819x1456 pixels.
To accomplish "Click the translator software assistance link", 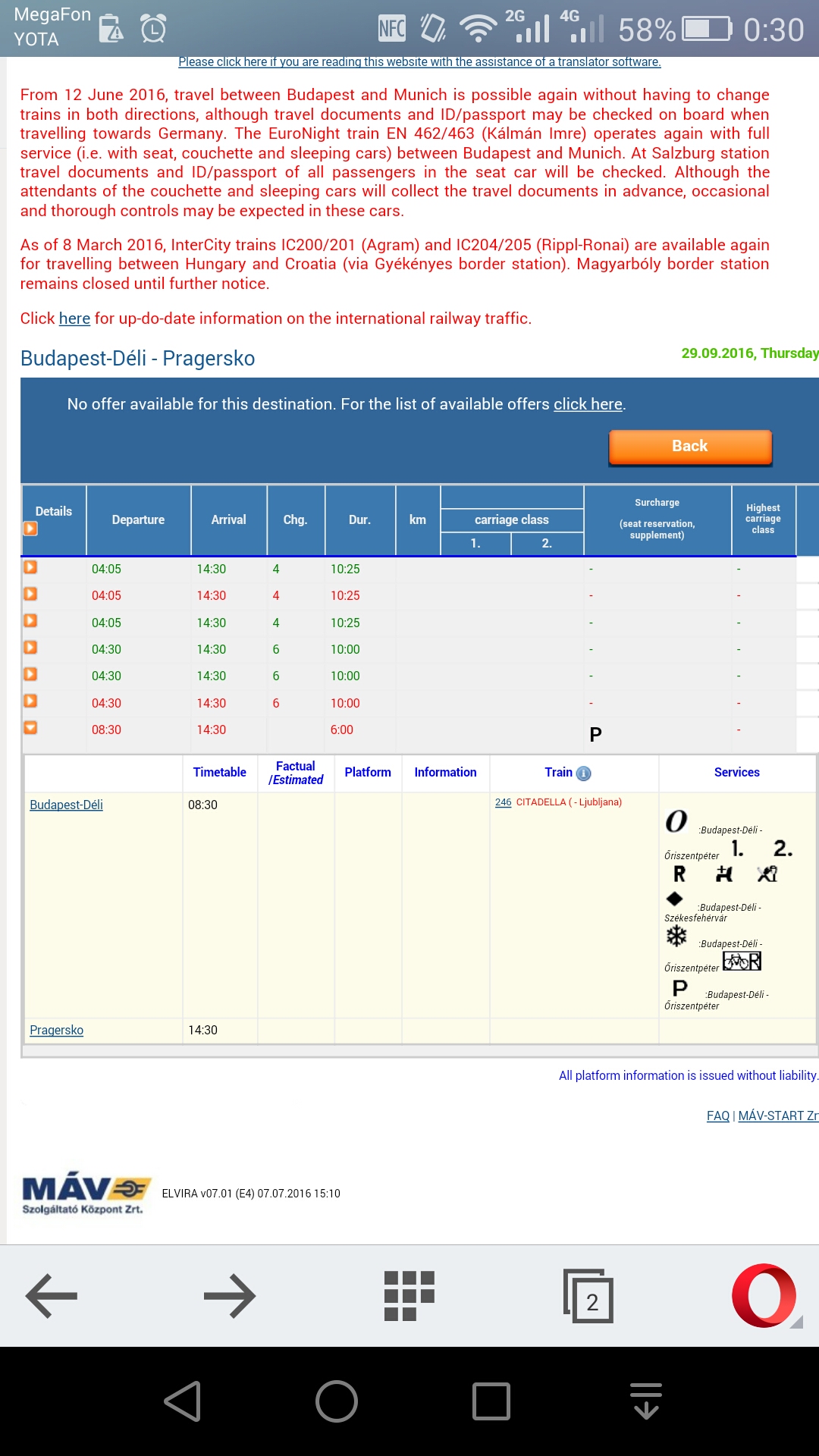I will [x=419, y=62].
